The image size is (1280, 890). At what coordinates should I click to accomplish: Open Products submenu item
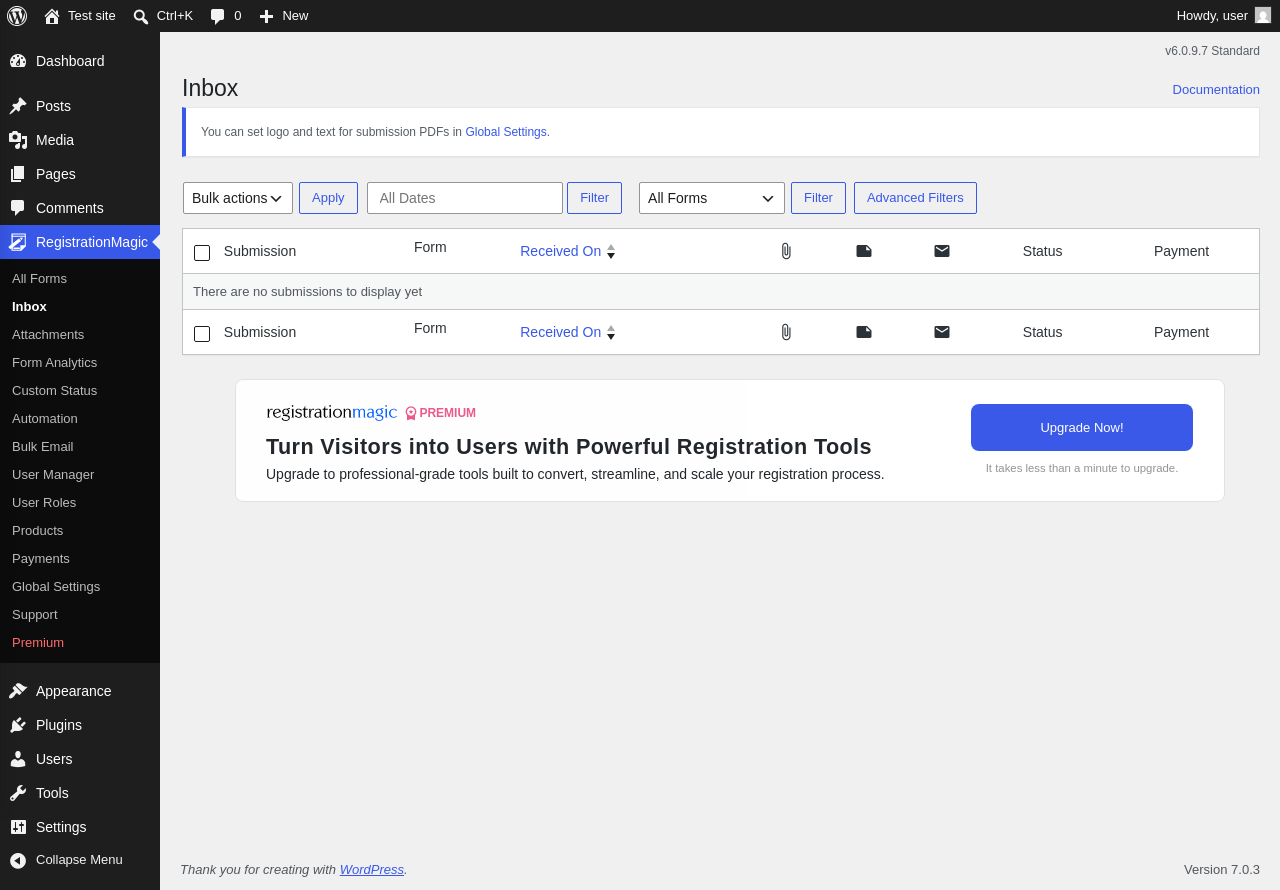[80, 531]
